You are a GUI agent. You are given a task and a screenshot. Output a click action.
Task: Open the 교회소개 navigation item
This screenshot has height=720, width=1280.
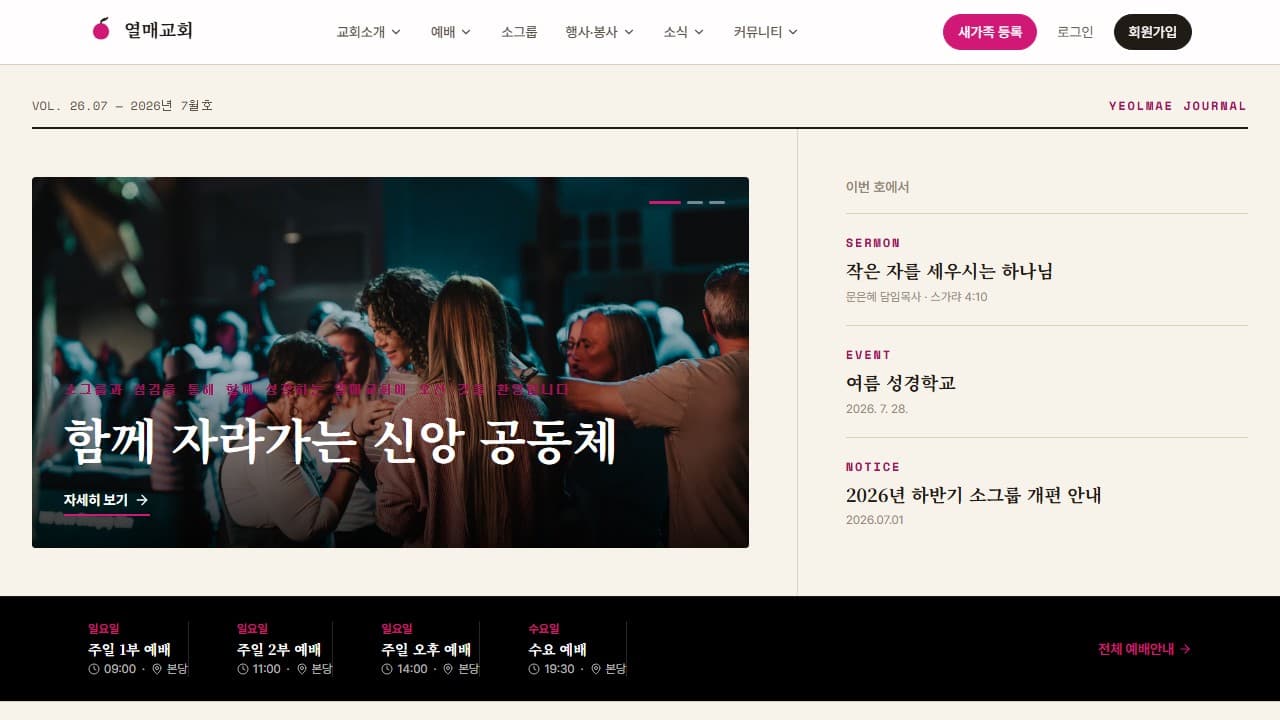tap(369, 32)
